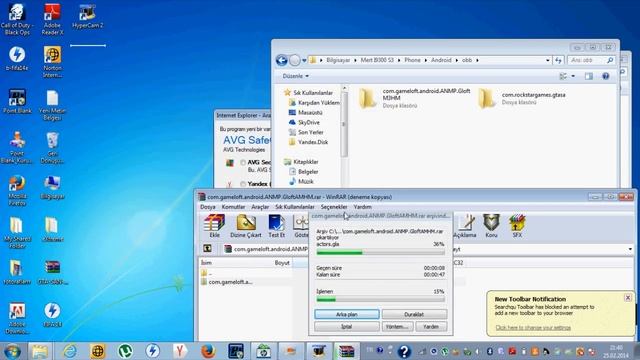Image resolution: width=640 pixels, height=360 pixels.
Task: Click WinRAR up-one-level folder icon
Action: pyautogui.click(x=207, y=249)
